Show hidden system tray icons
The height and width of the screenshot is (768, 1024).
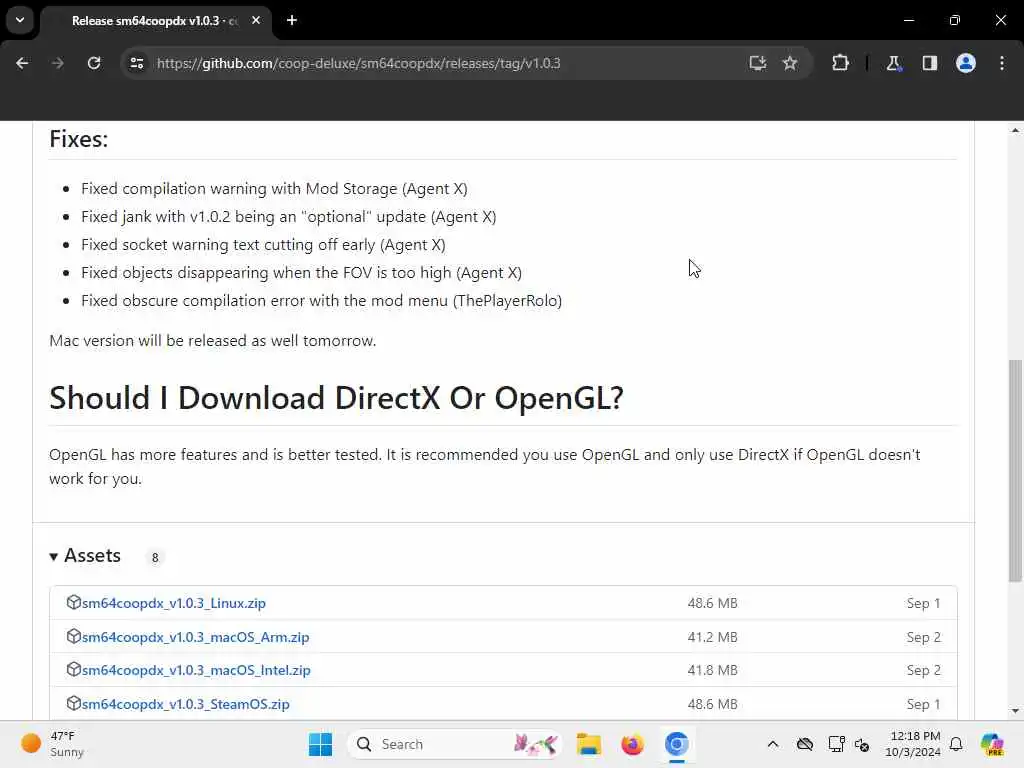point(773,744)
